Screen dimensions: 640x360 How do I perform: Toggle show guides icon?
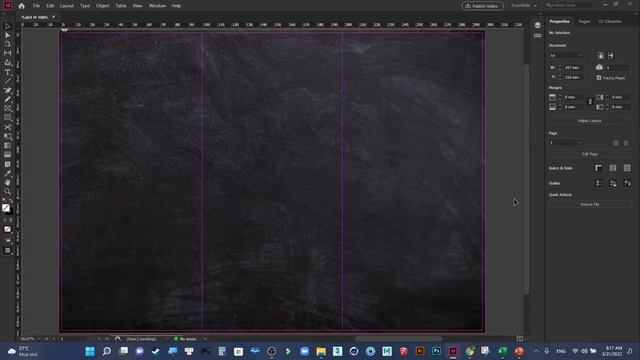click(599, 183)
